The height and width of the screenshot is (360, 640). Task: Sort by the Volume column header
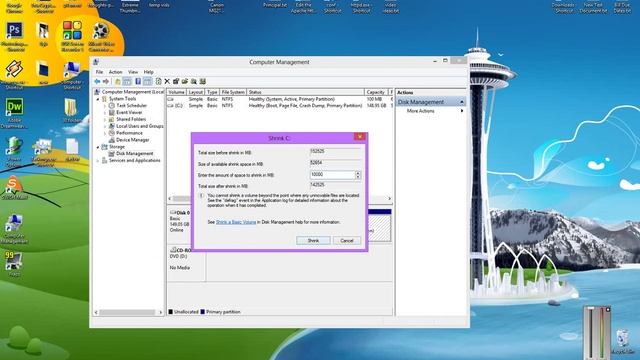(x=177, y=92)
